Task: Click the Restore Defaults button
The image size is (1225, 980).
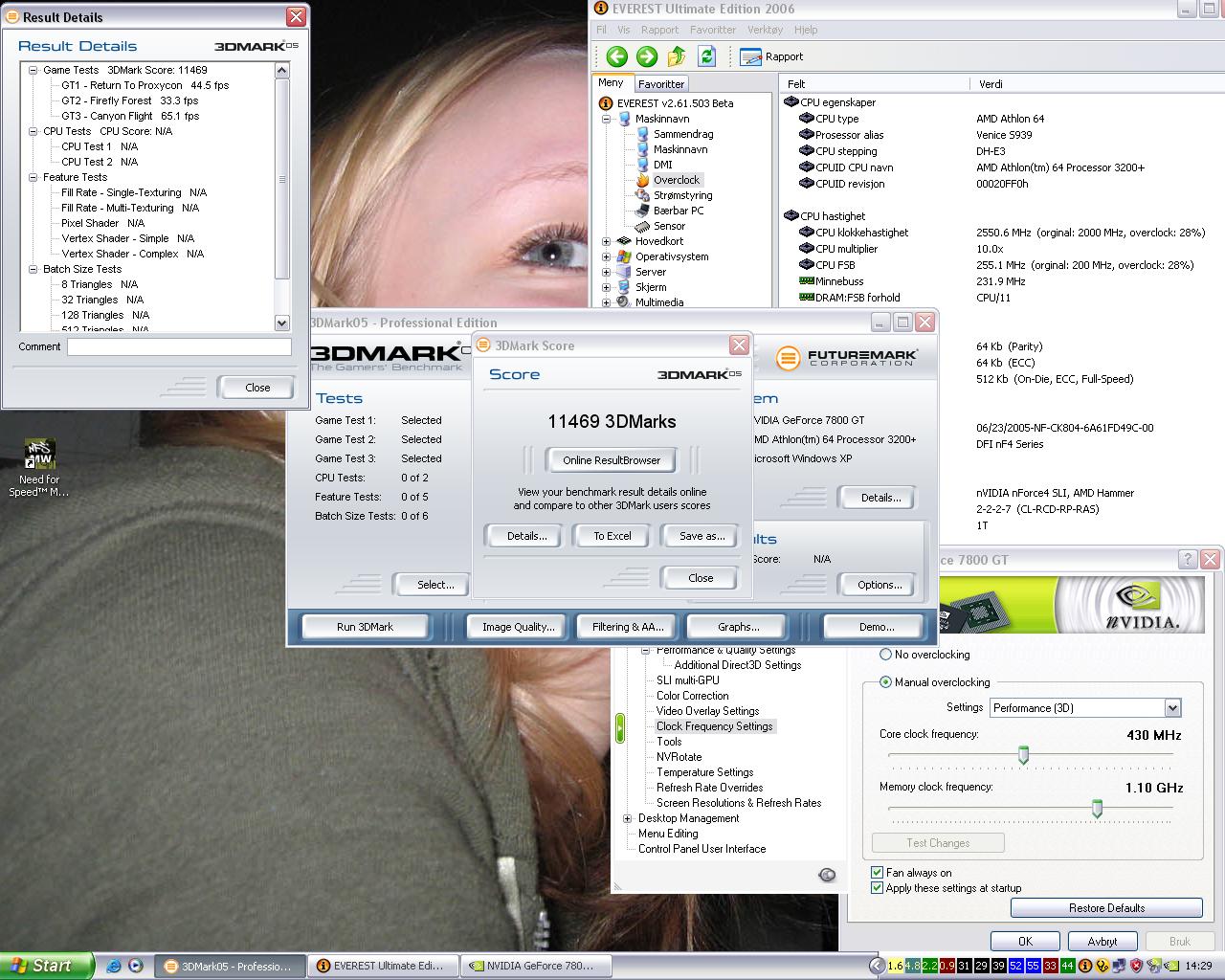Action: coord(1106,908)
